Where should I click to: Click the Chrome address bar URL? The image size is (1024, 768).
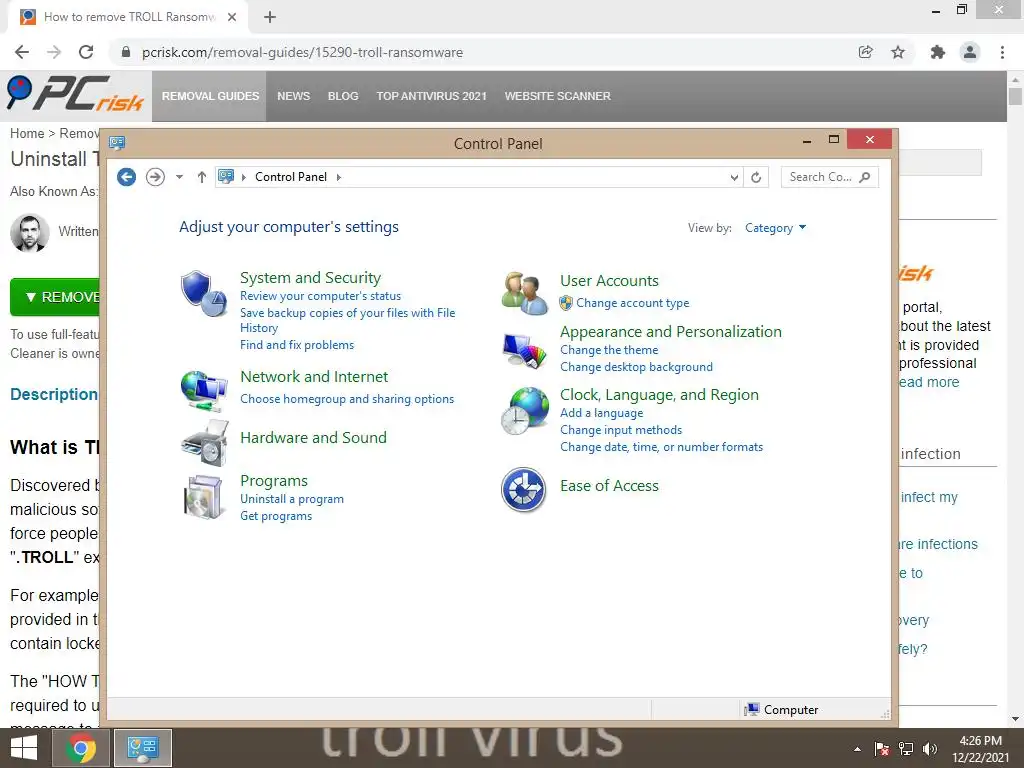pyautogui.click(x=302, y=52)
